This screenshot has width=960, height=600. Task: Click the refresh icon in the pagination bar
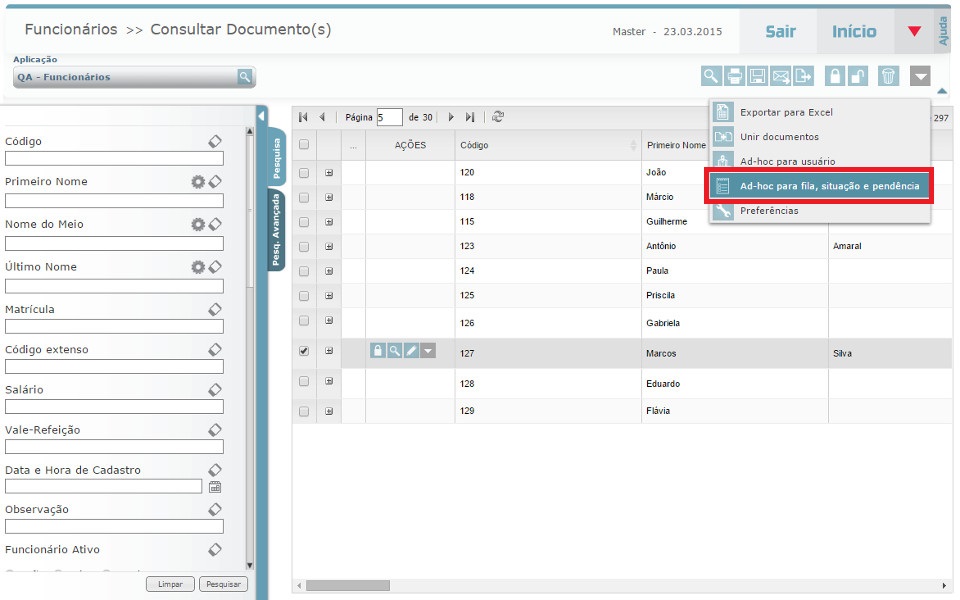498,117
